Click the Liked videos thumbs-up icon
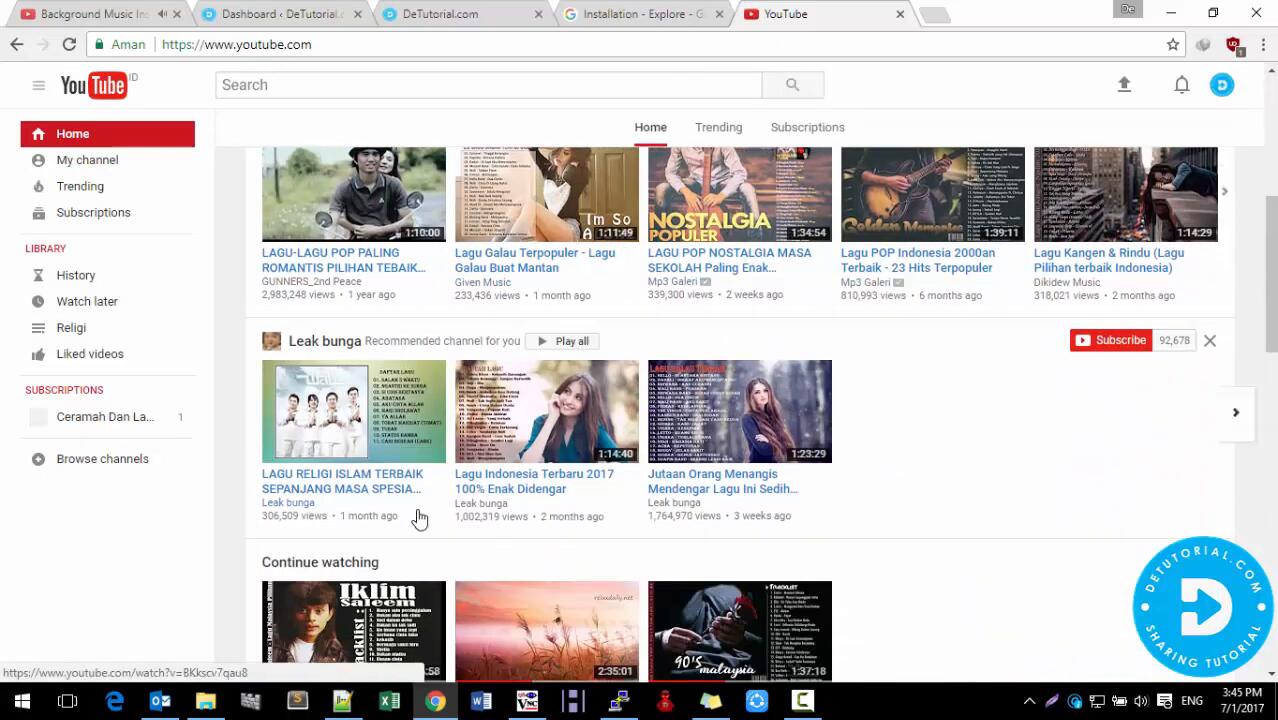The image size is (1278, 720). (x=38, y=354)
